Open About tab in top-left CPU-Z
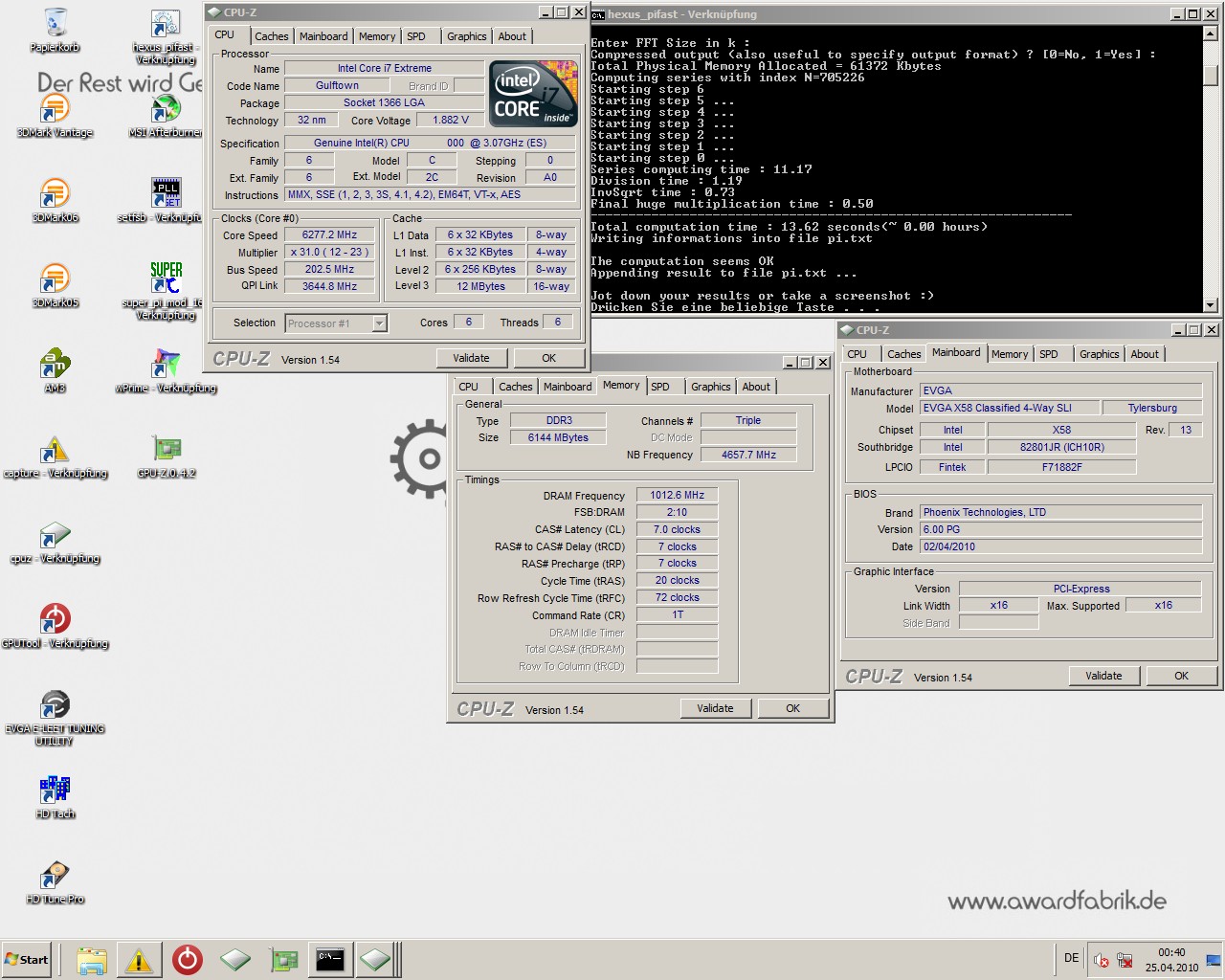 click(512, 36)
